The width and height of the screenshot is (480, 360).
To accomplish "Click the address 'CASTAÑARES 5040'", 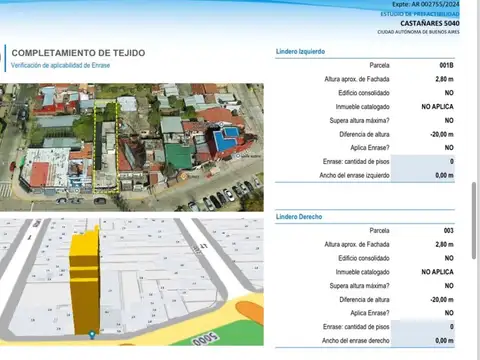I will point(430,23).
